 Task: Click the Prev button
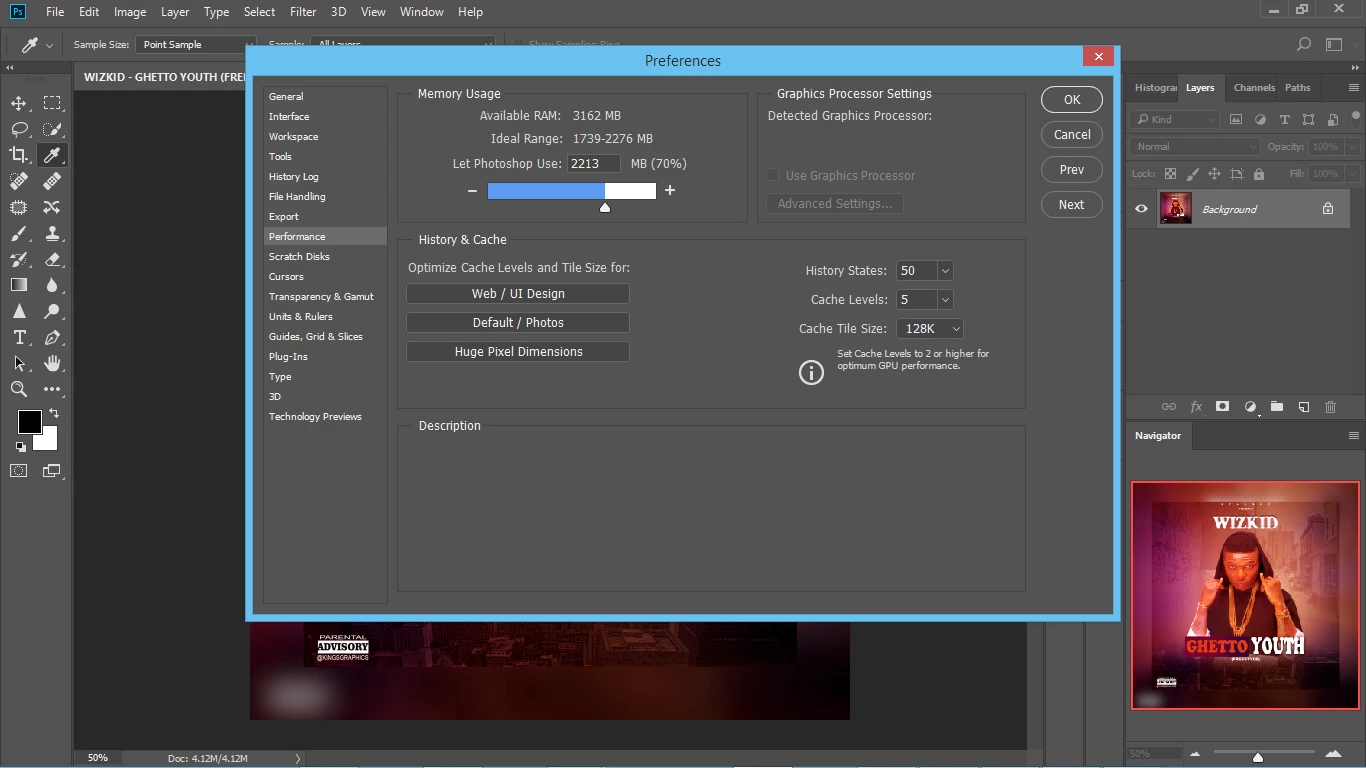1072,170
